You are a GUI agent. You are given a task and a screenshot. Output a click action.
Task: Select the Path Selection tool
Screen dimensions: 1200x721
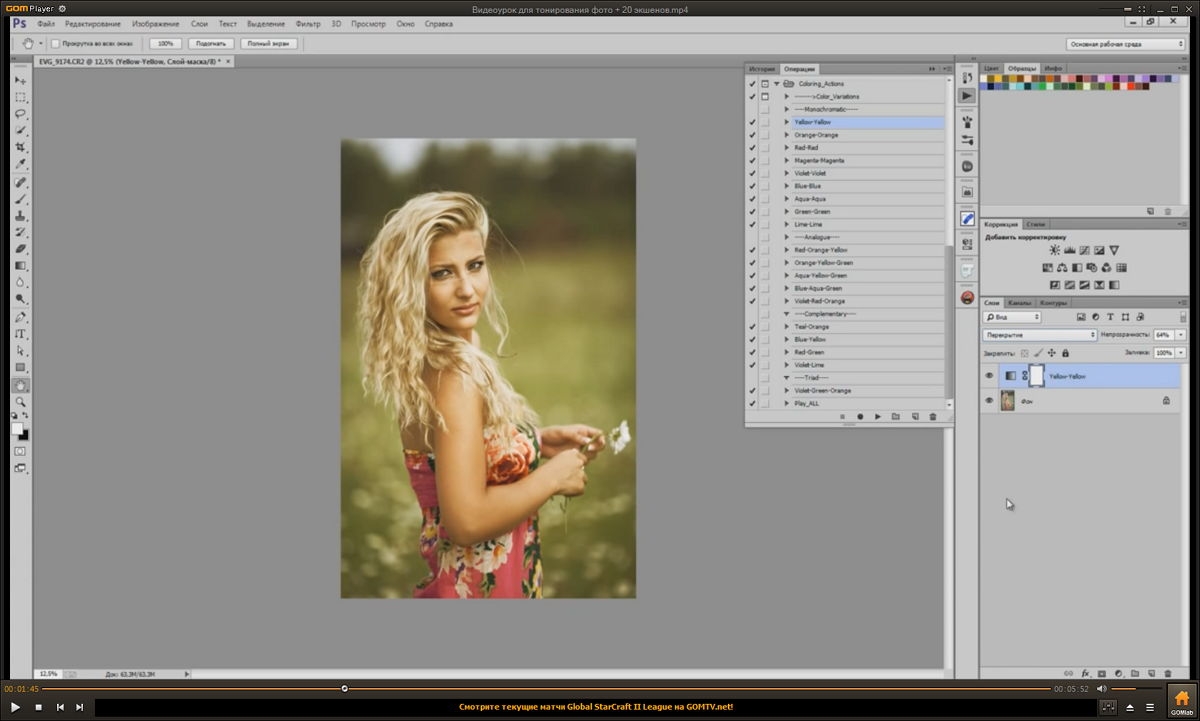[x=21, y=351]
